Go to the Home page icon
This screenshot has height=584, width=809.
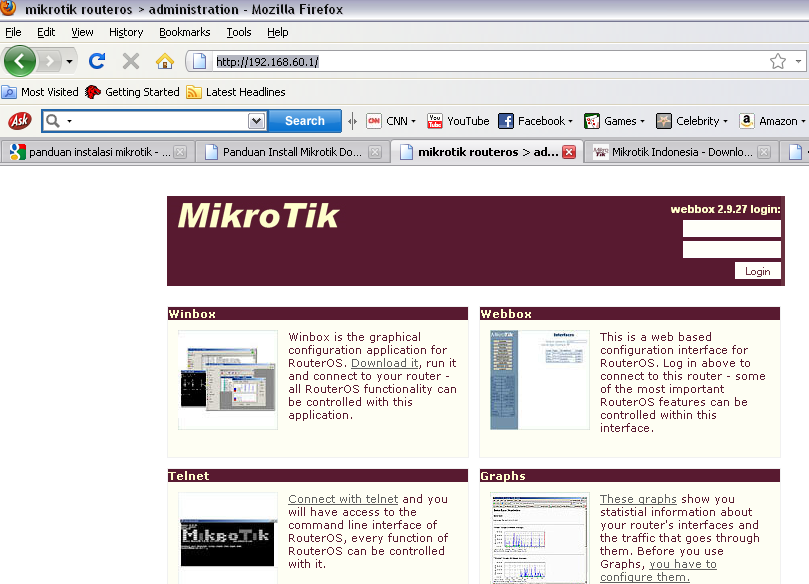point(165,61)
